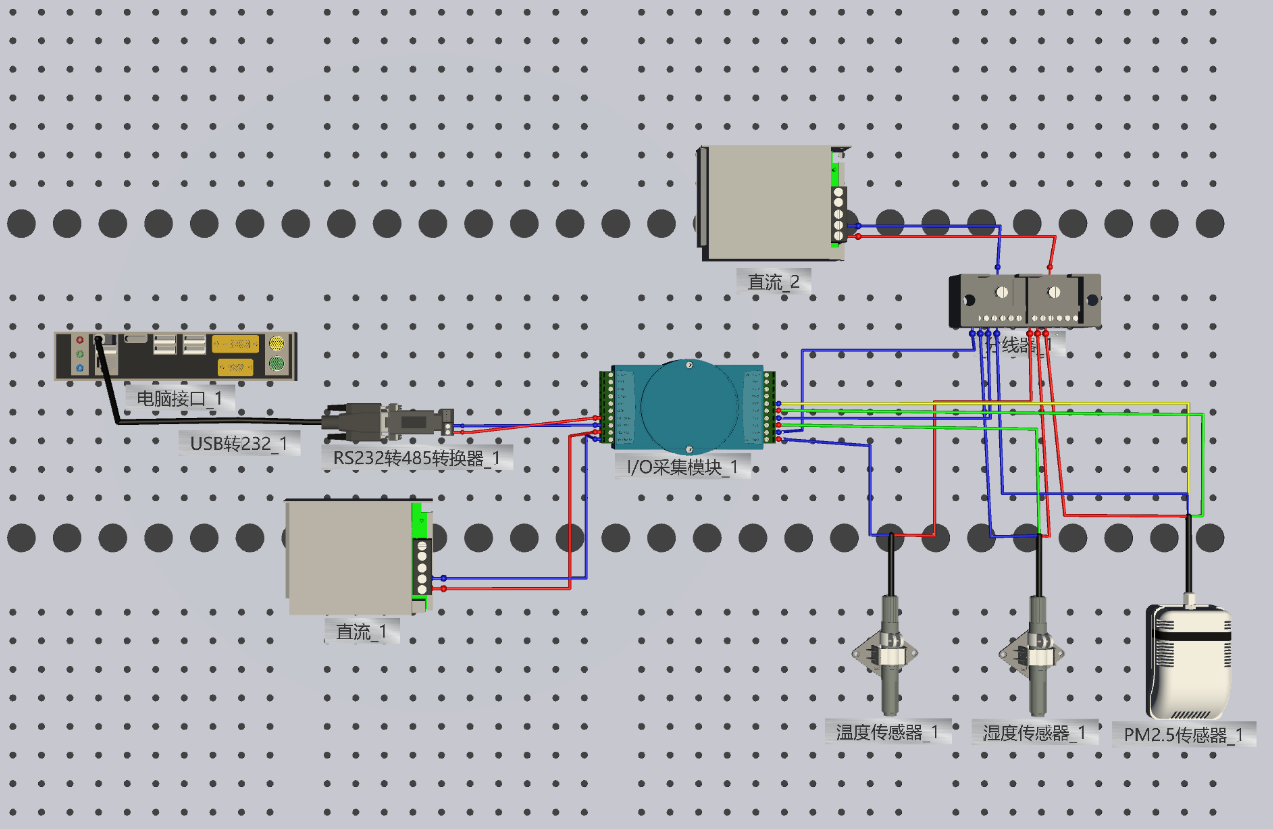
Task: Click the 电脑接口_1 label
Action: click(x=186, y=399)
